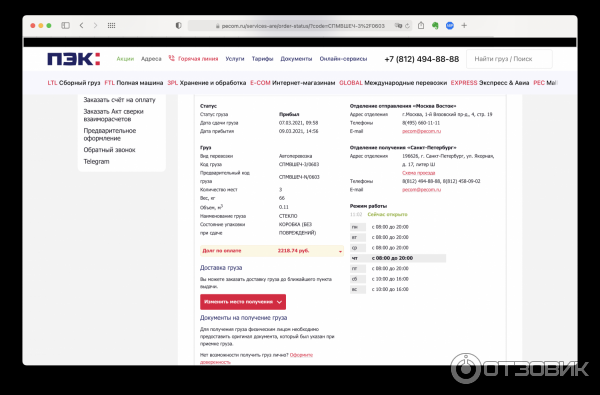Click the пн с 08:00 до 20:00 row

(380, 227)
